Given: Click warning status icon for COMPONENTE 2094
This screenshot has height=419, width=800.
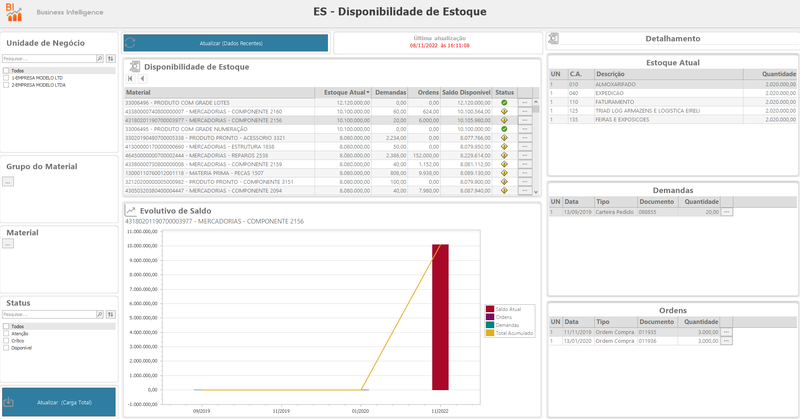Looking at the screenshot, I should point(504,190).
